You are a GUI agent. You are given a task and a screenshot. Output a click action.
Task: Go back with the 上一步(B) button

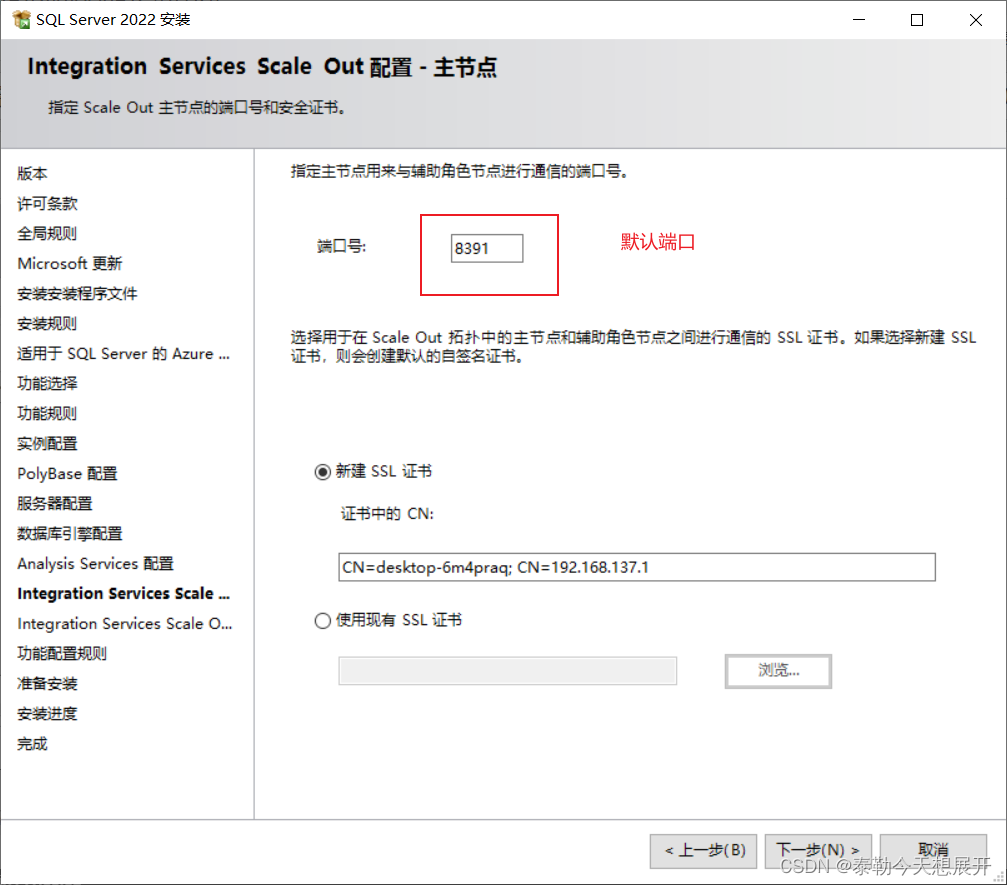pos(703,851)
